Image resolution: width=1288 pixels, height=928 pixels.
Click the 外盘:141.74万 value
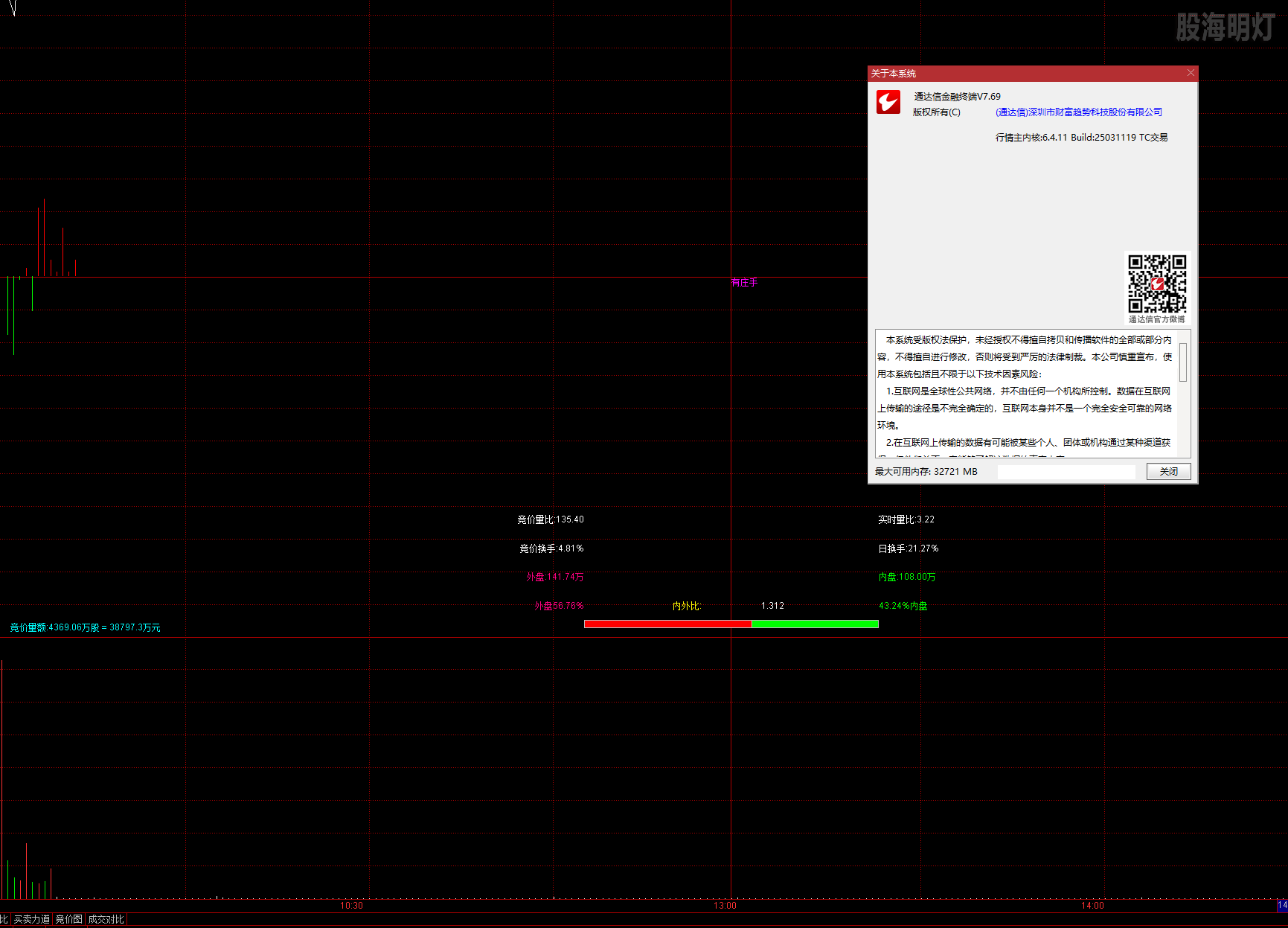coord(554,577)
